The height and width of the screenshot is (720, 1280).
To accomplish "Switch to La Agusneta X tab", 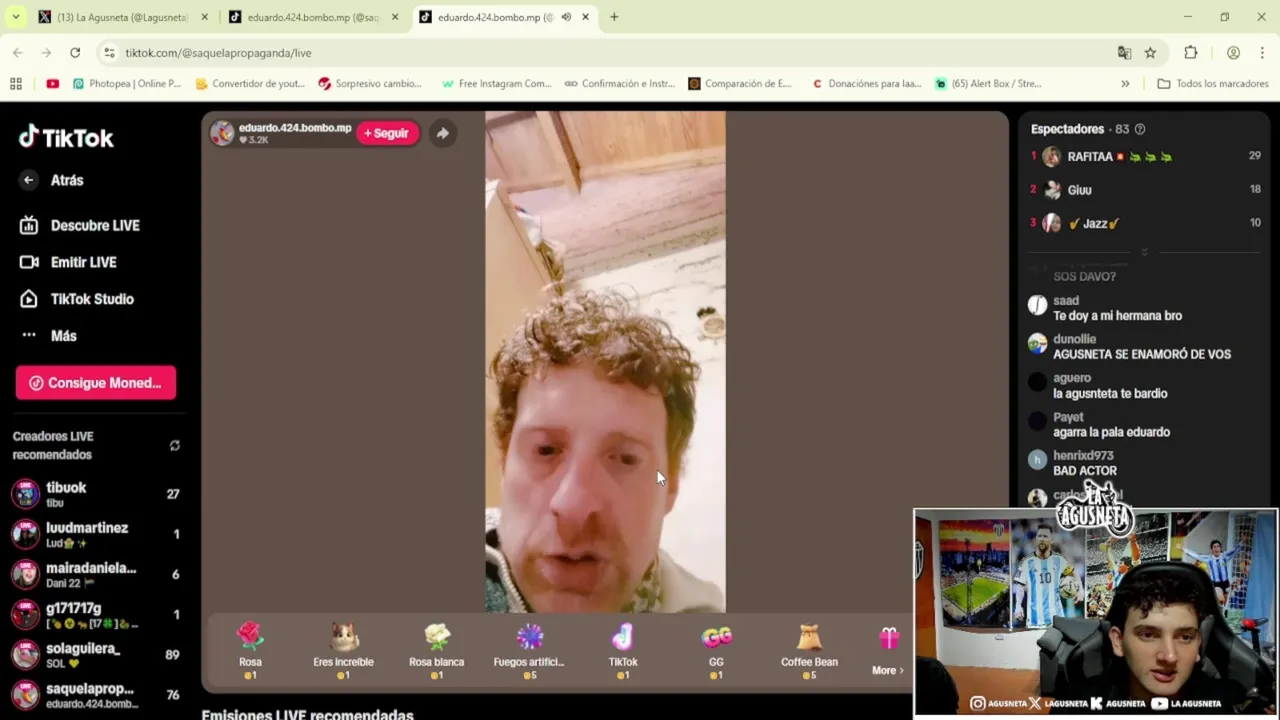I will click(x=123, y=17).
